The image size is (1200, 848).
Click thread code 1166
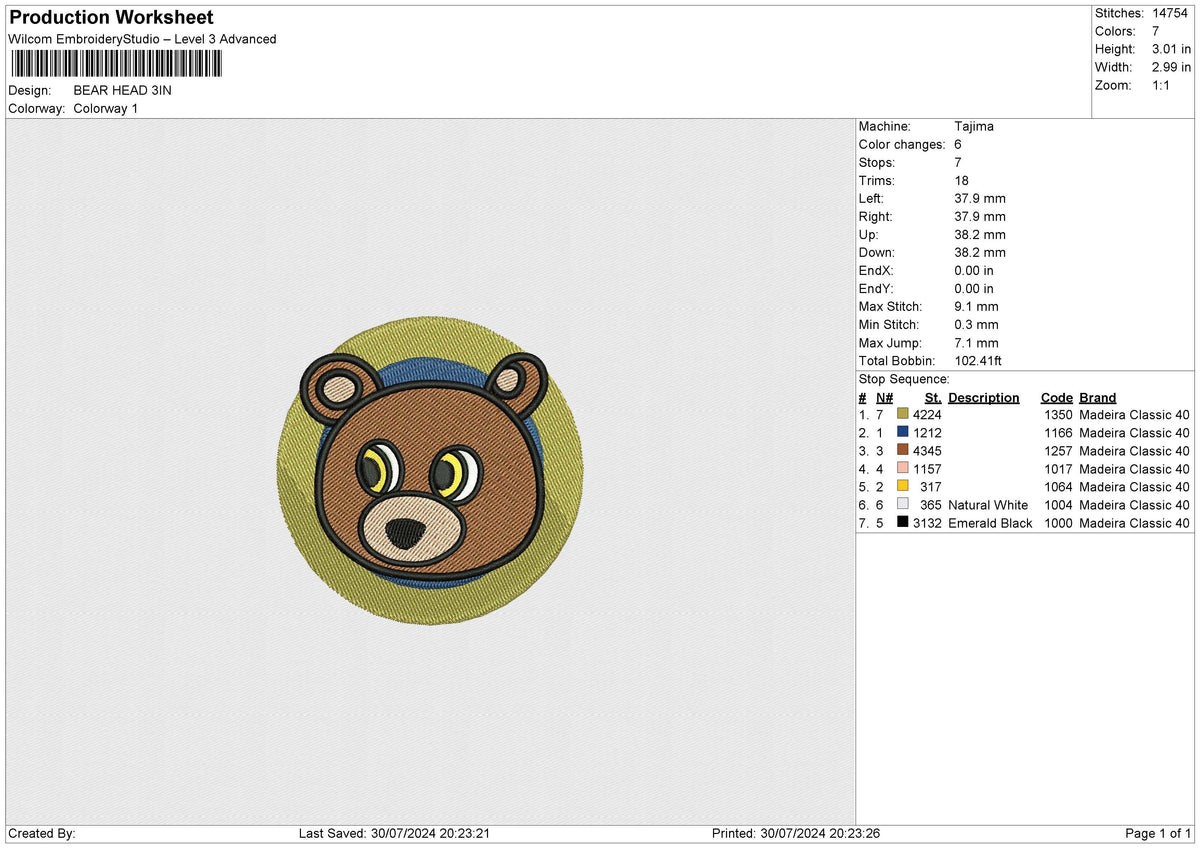(1058, 433)
